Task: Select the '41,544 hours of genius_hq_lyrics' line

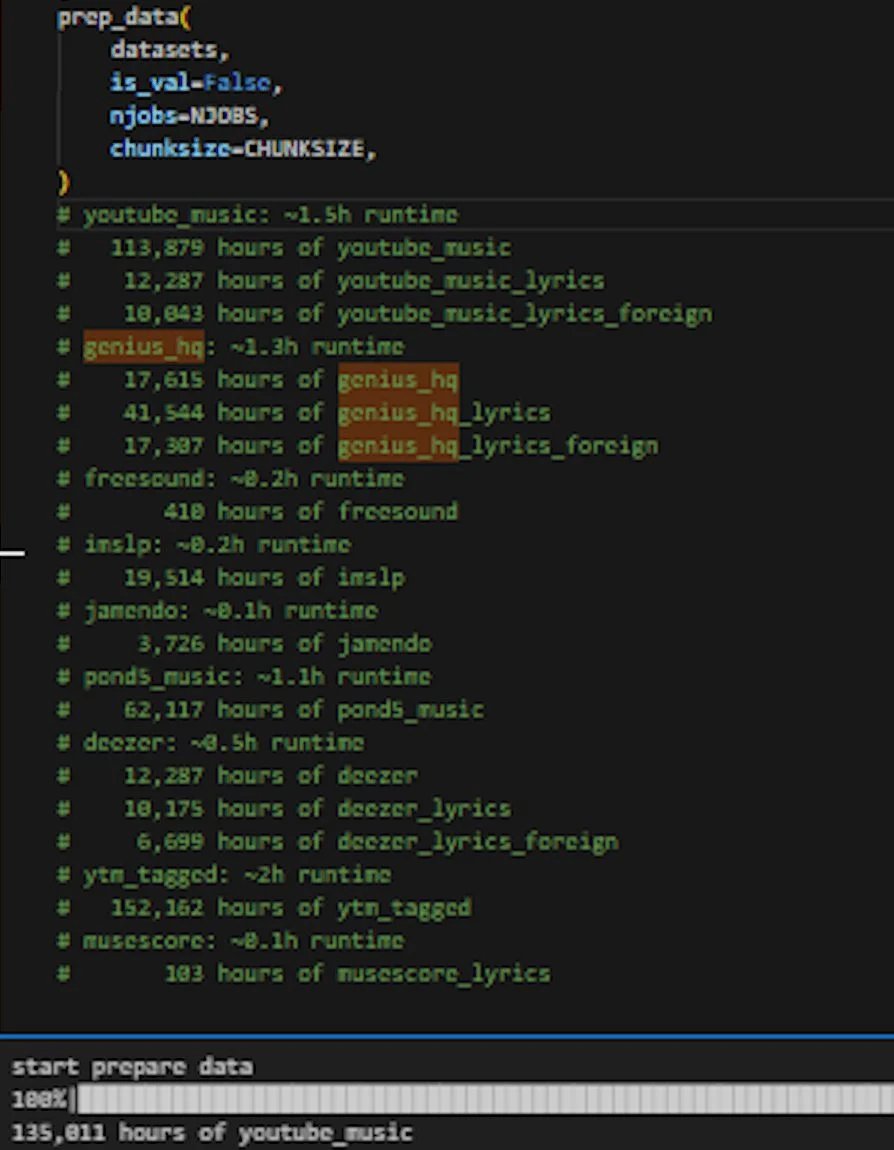Action: click(304, 413)
